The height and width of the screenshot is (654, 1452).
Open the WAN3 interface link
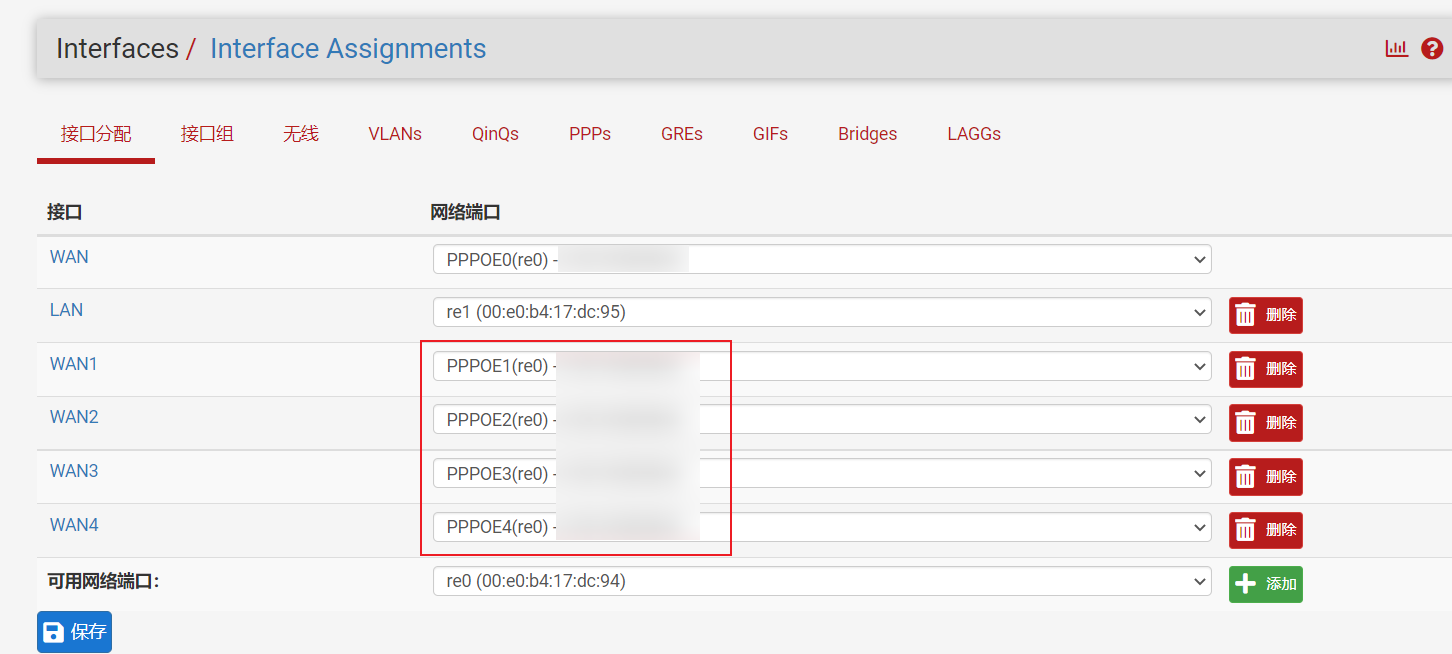click(x=74, y=471)
